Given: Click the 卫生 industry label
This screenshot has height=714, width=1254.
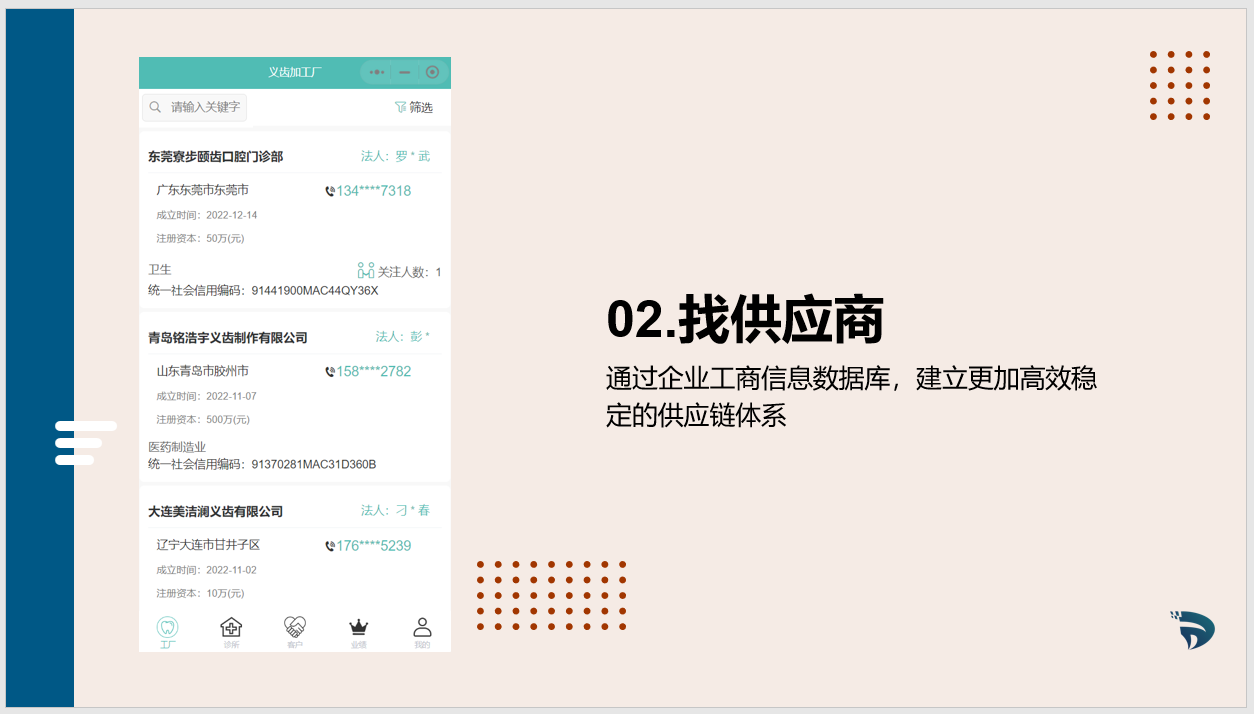Looking at the screenshot, I should (x=160, y=270).
